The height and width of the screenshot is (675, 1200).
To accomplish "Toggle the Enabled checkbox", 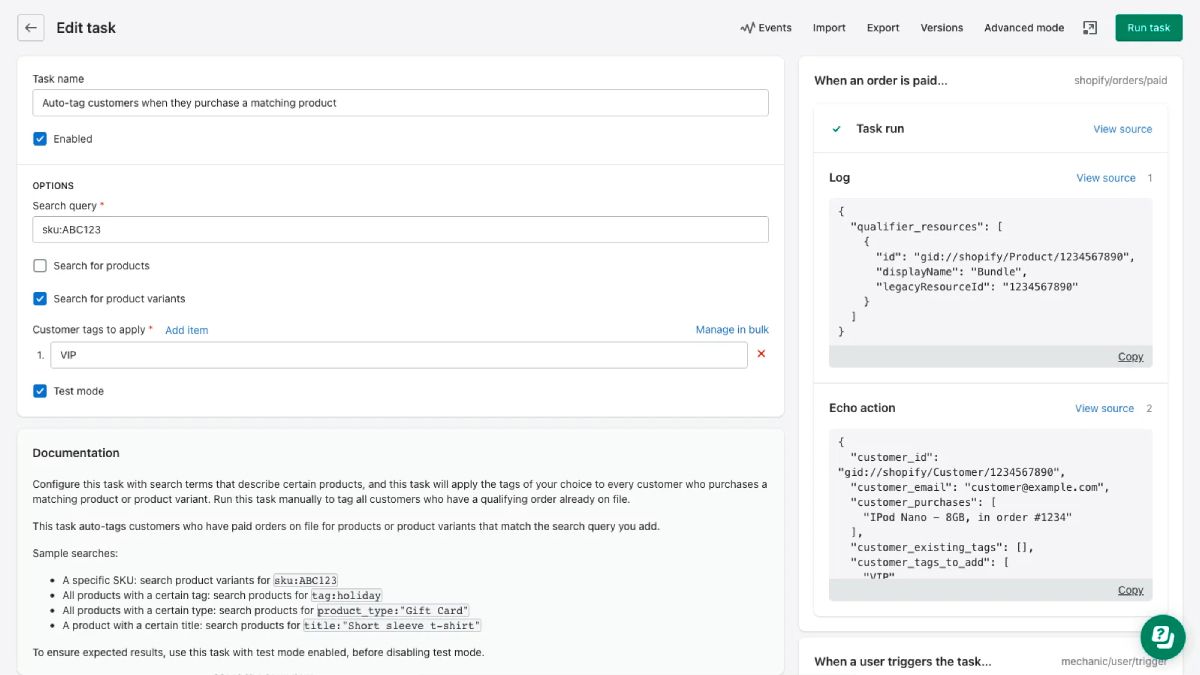I will [40, 139].
